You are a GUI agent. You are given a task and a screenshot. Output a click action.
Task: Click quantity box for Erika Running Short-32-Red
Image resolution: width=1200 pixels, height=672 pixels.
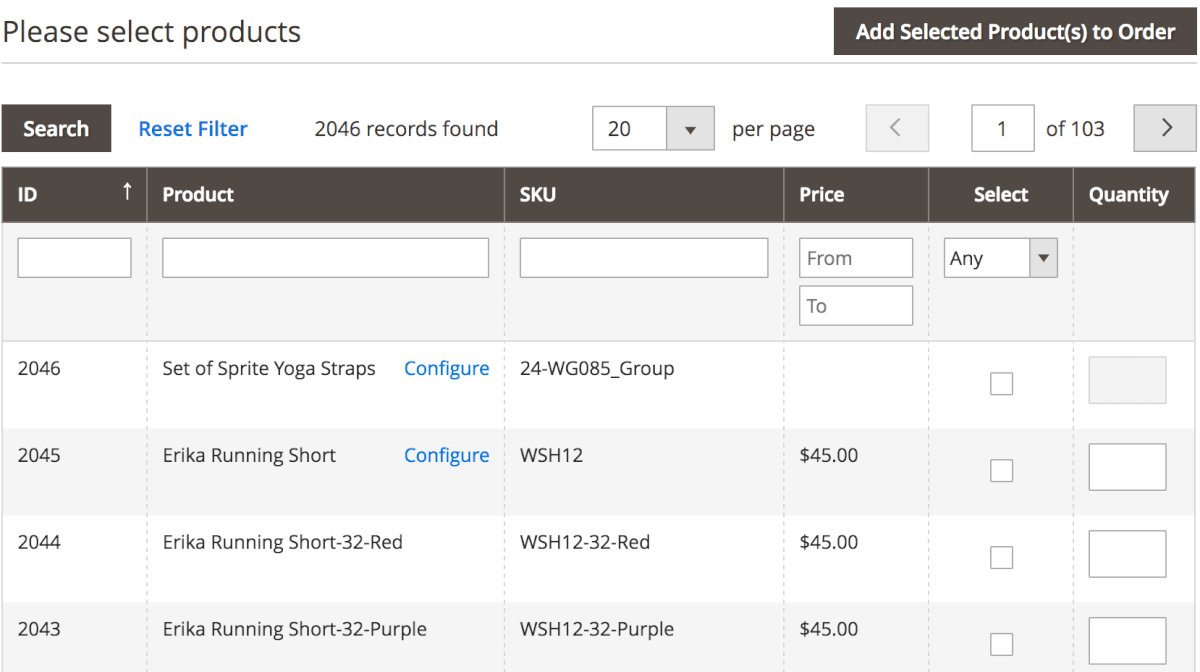click(x=1127, y=554)
